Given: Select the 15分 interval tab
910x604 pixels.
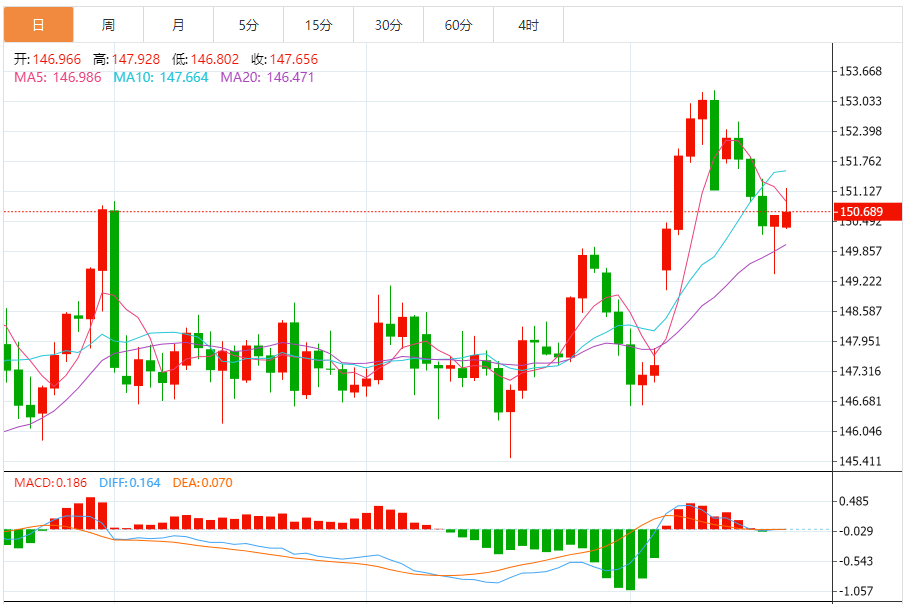Looking at the screenshot, I should tap(318, 25).
